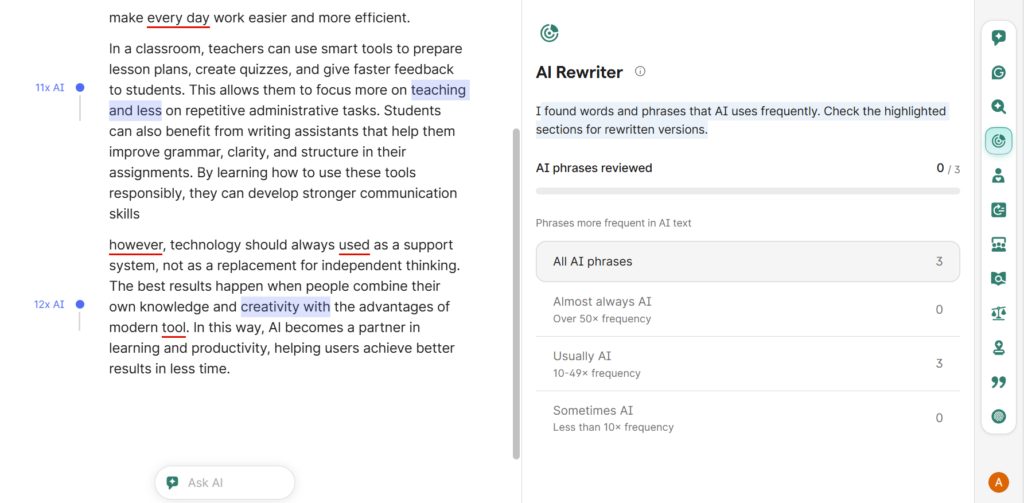Click the info icon beside AI Rewriter
This screenshot has width=1024, height=503.
(x=640, y=72)
